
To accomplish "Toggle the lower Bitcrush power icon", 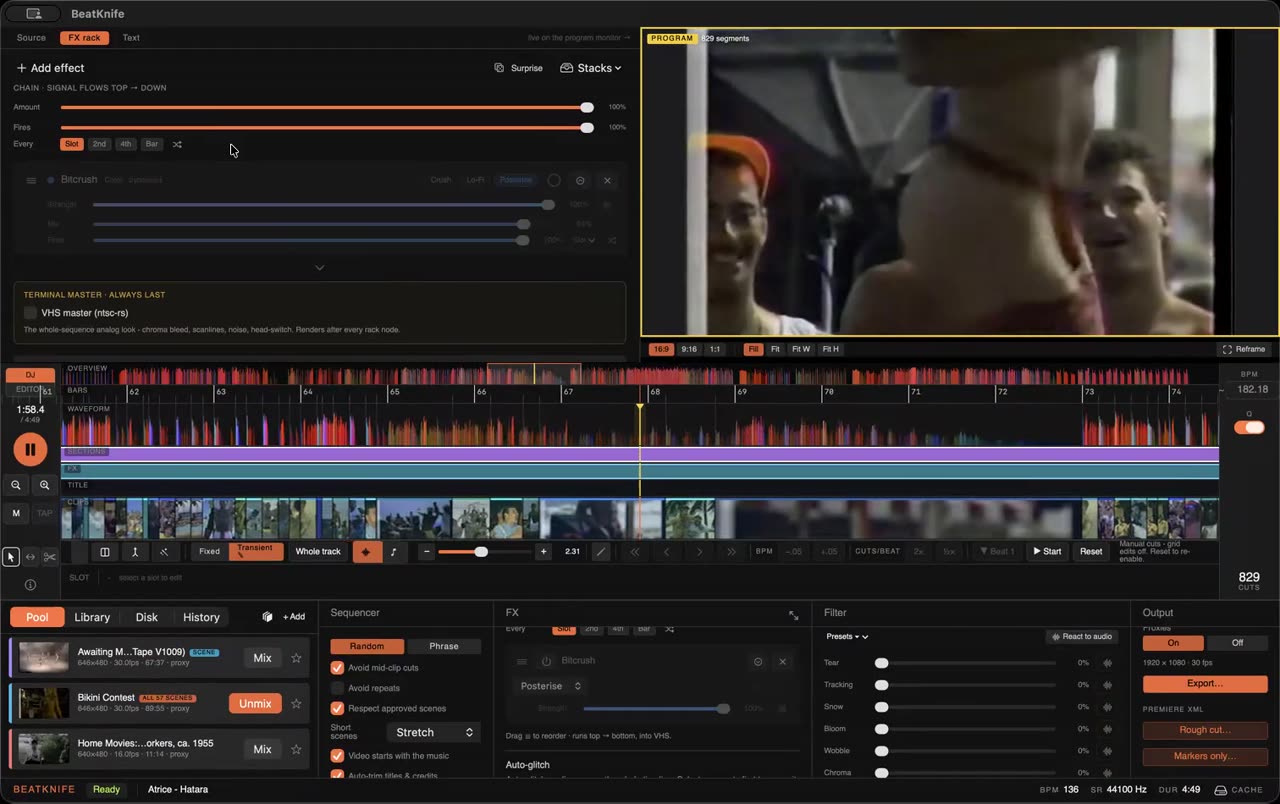I will [546, 661].
